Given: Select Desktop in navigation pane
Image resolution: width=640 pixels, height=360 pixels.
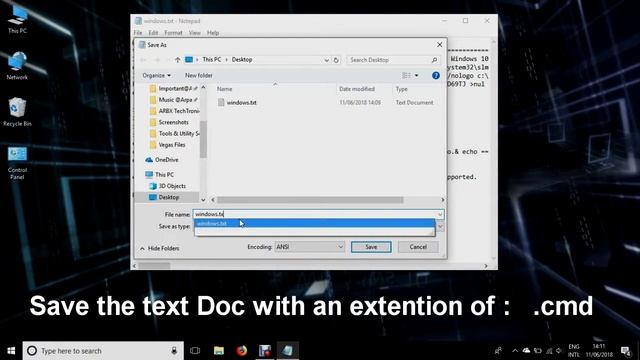Looking at the screenshot, I should coord(169,197).
